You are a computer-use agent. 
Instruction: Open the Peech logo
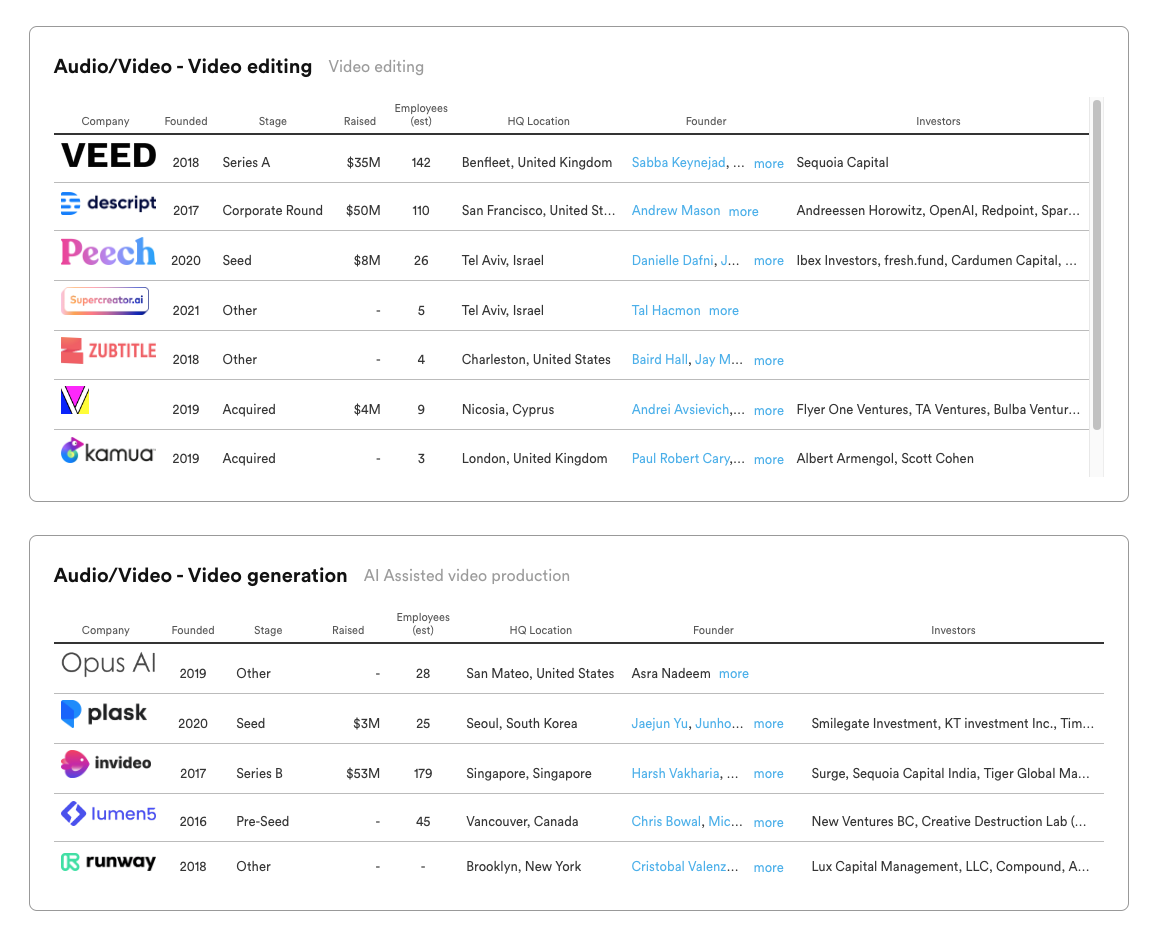pos(108,252)
